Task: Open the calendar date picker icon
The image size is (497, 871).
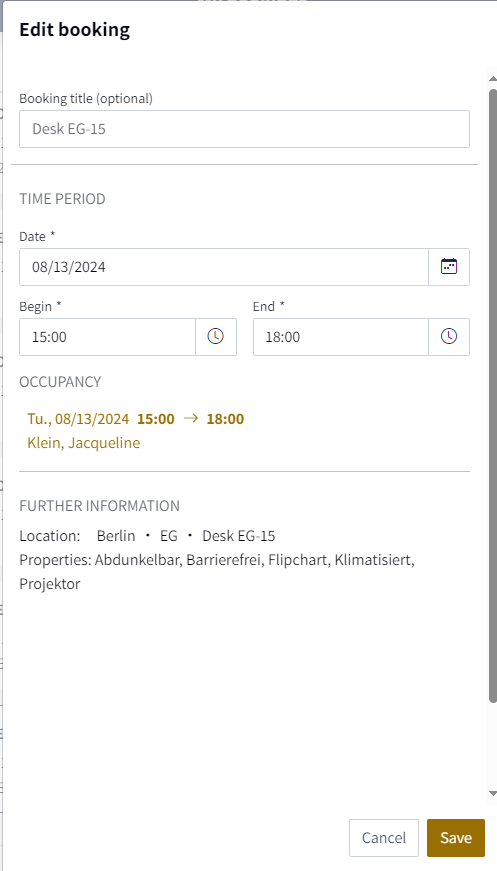Action: tap(449, 267)
